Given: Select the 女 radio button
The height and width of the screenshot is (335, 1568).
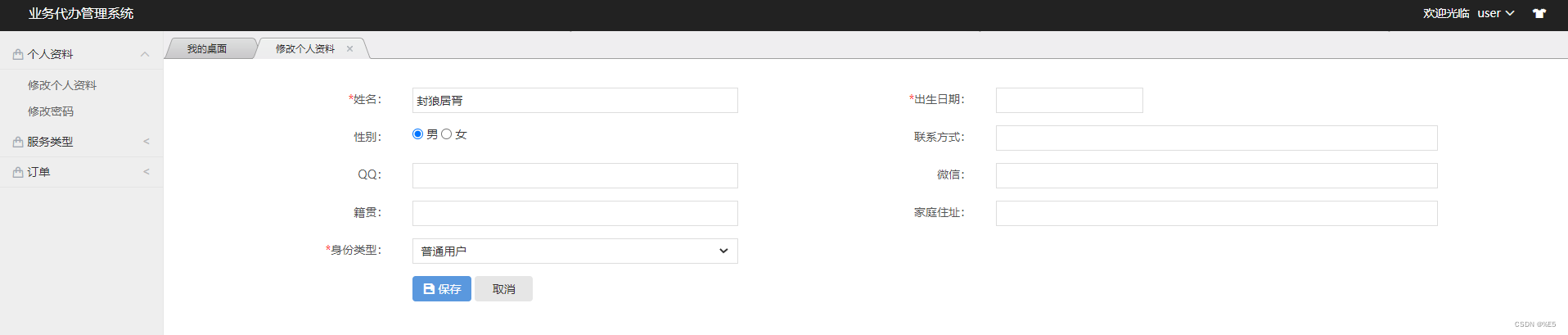Looking at the screenshot, I should click(447, 134).
